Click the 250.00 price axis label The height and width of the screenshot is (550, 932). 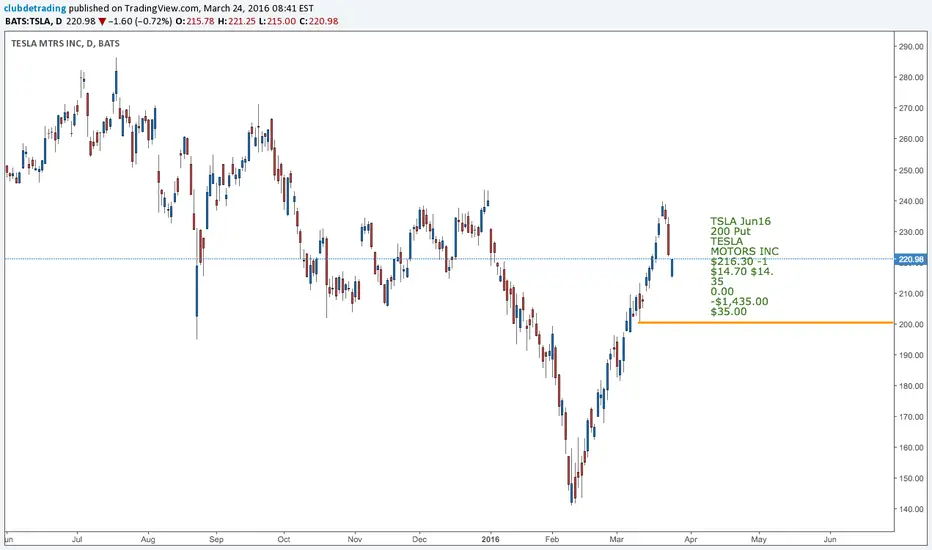point(911,170)
